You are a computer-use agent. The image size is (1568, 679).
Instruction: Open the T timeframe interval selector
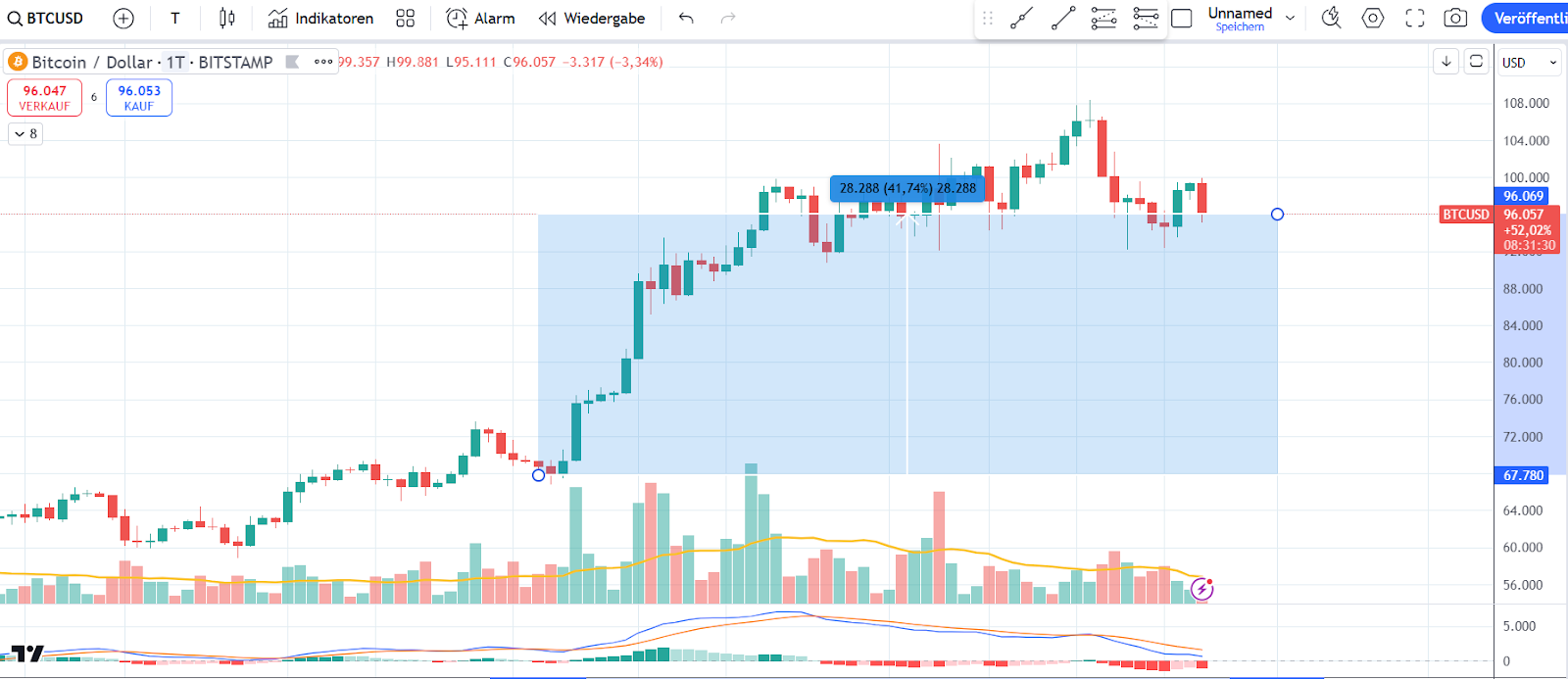pyautogui.click(x=175, y=18)
